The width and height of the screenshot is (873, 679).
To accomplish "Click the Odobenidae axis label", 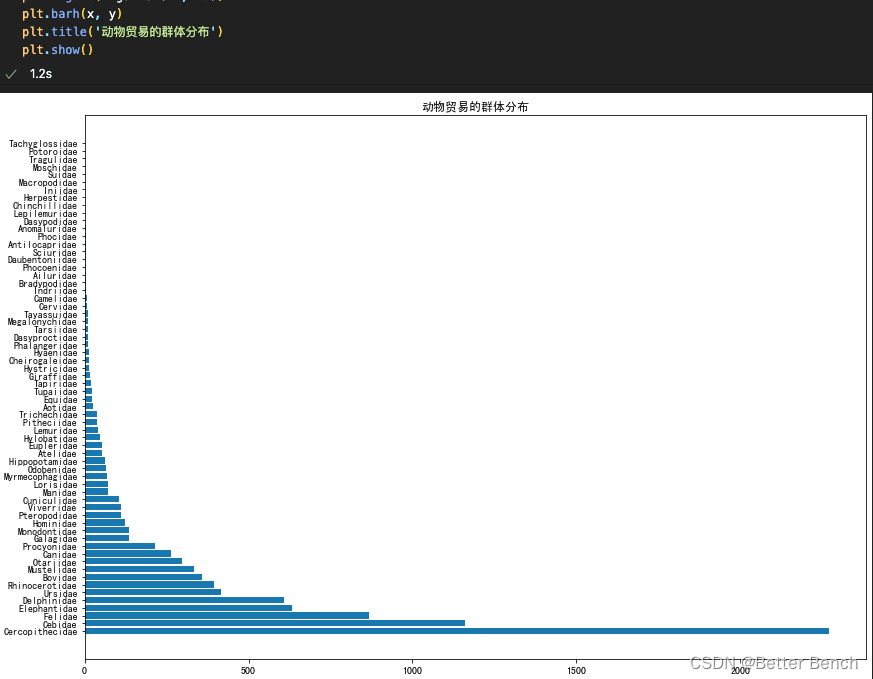I will 52,470.
